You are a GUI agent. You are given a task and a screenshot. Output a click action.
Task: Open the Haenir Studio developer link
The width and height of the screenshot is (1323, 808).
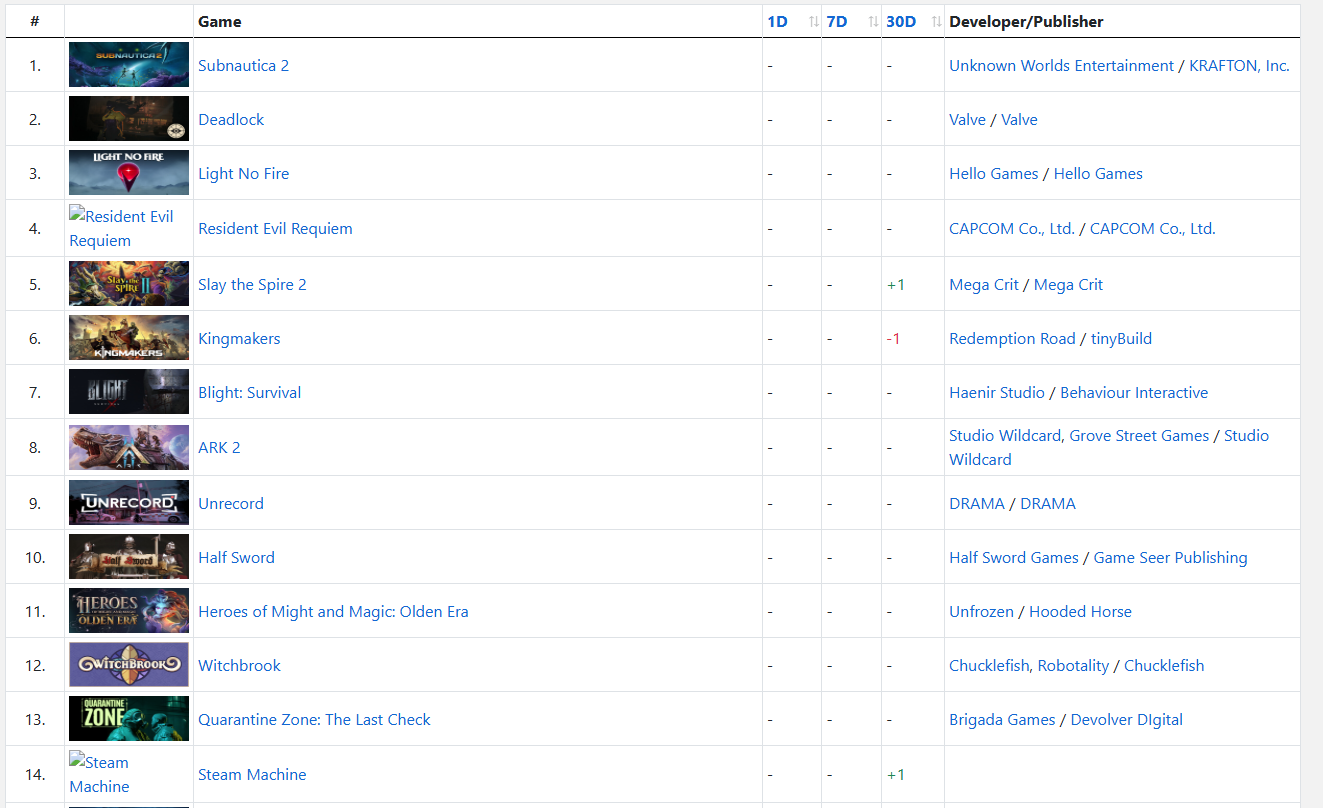(x=997, y=393)
